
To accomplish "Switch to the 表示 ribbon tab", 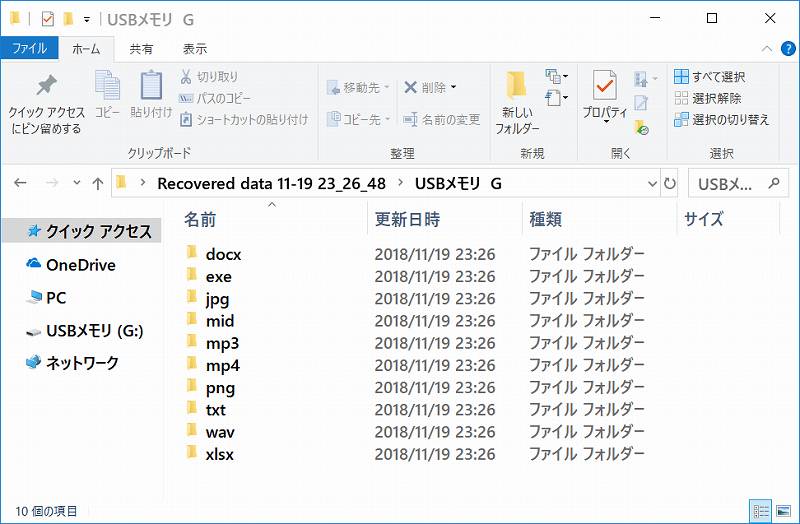I will [x=195, y=48].
